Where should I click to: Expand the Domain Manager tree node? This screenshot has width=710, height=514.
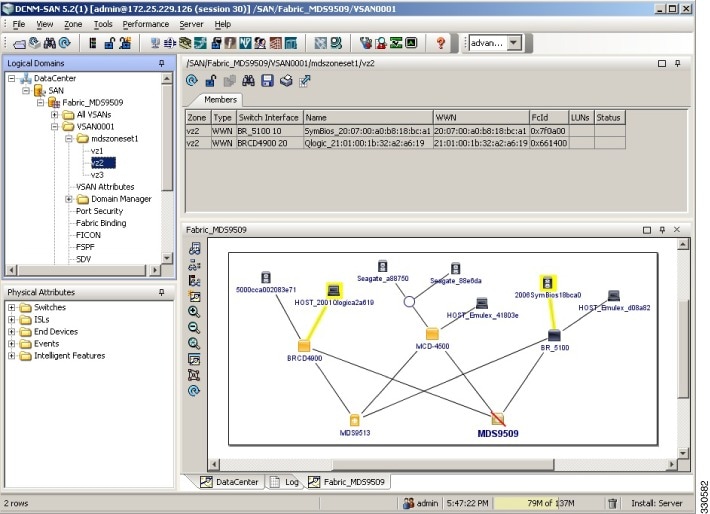click(x=69, y=199)
